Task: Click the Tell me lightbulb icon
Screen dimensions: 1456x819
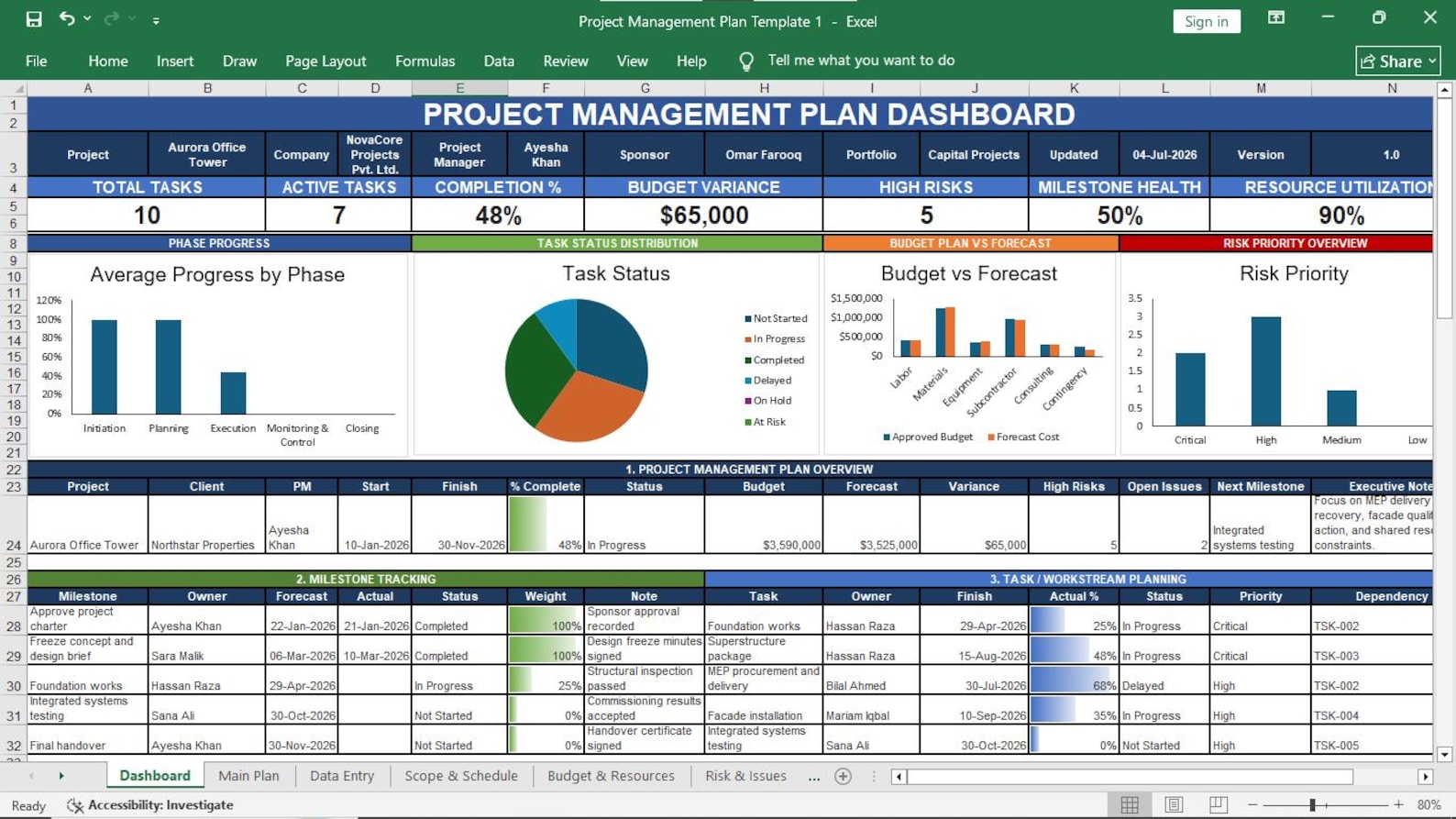Action: pos(746,61)
